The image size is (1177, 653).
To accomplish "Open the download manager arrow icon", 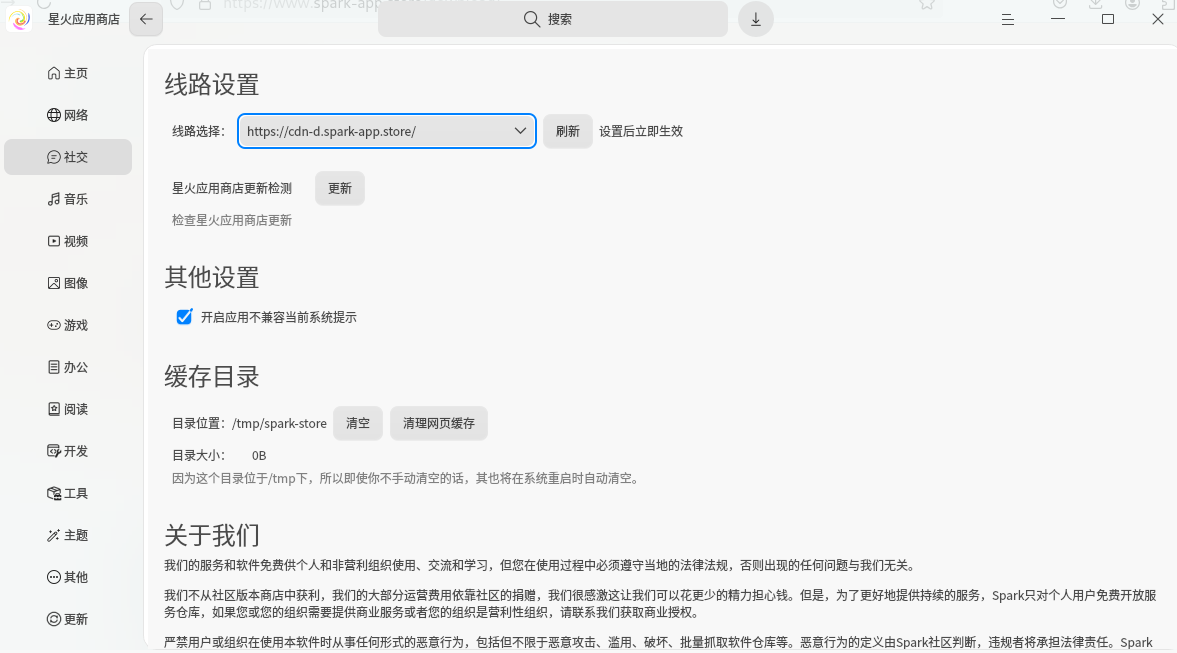I will (755, 19).
